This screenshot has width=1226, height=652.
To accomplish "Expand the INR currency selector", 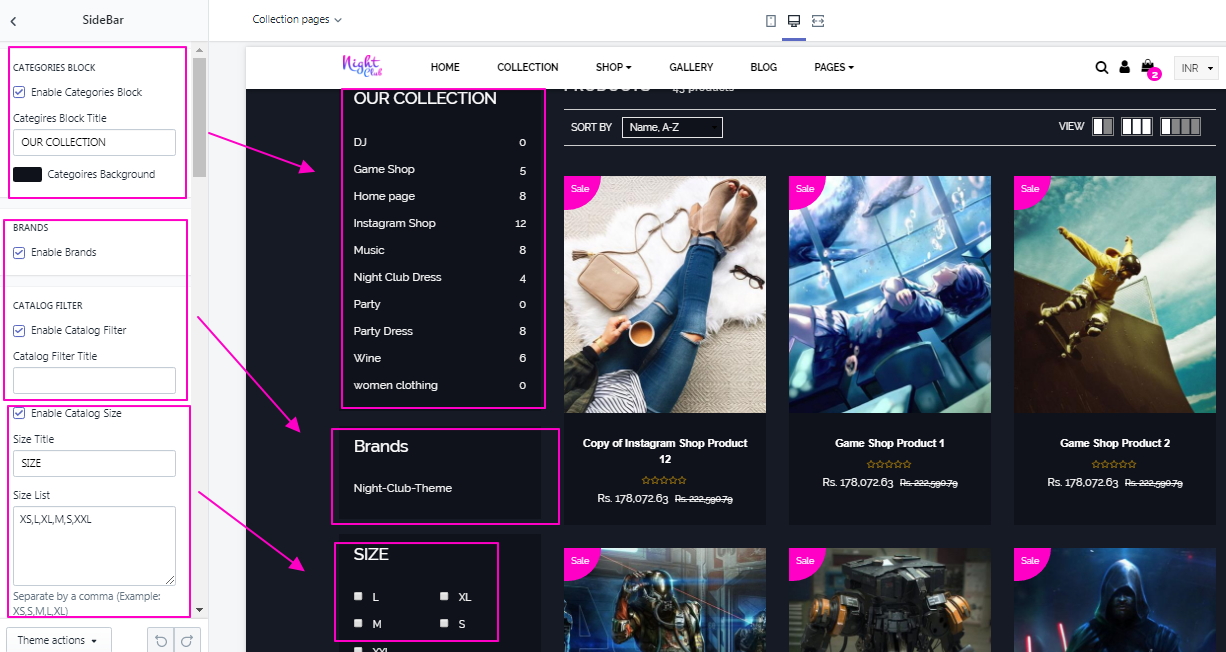I will (x=1196, y=68).
